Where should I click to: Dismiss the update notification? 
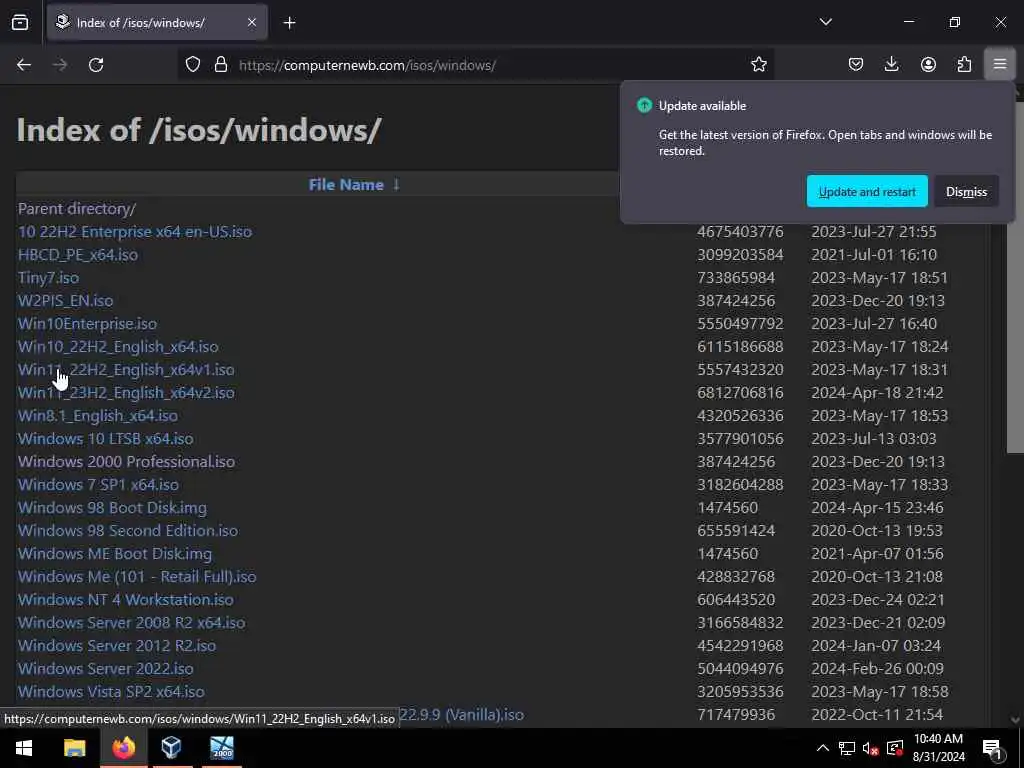[x=966, y=191]
